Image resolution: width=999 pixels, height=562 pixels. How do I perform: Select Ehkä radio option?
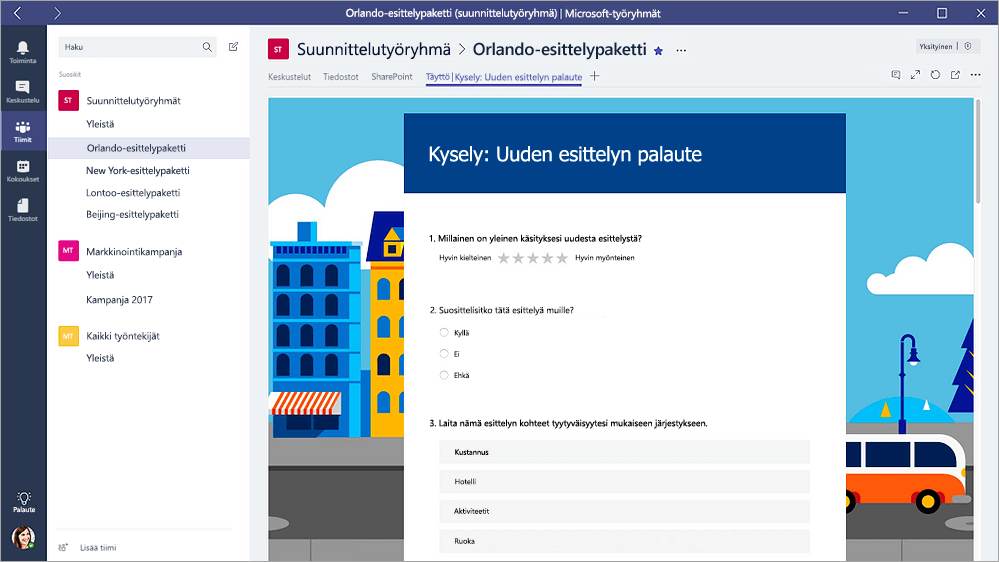tap(444, 375)
